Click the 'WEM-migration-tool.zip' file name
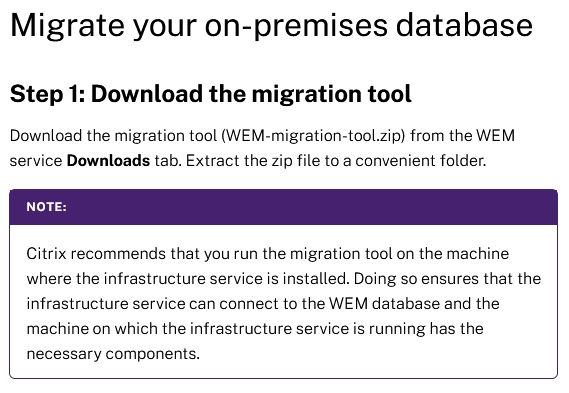Image resolution: width=569 pixels, height=393 pixels. pos(314,136)
